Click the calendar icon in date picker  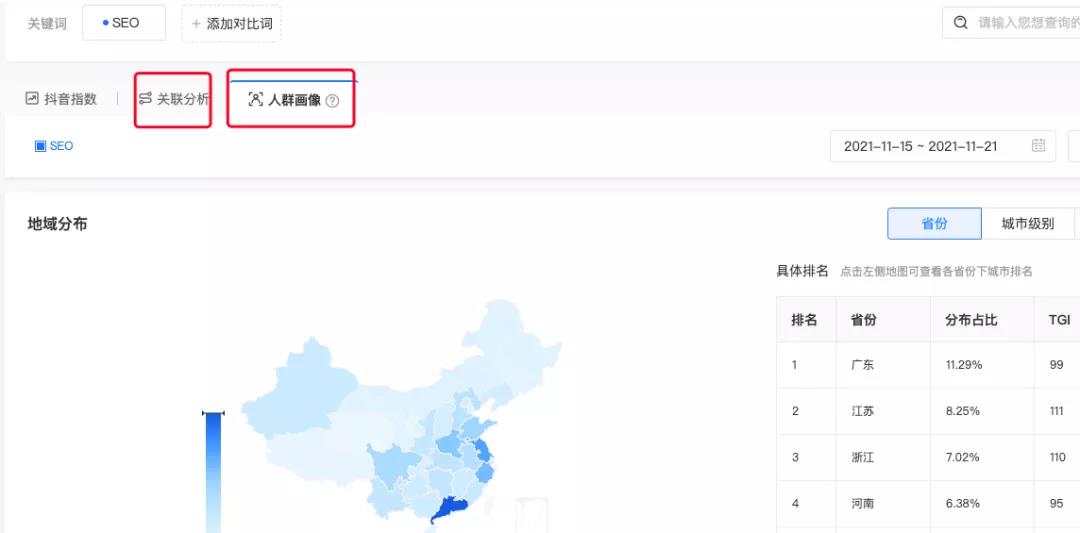[1038, 146]
